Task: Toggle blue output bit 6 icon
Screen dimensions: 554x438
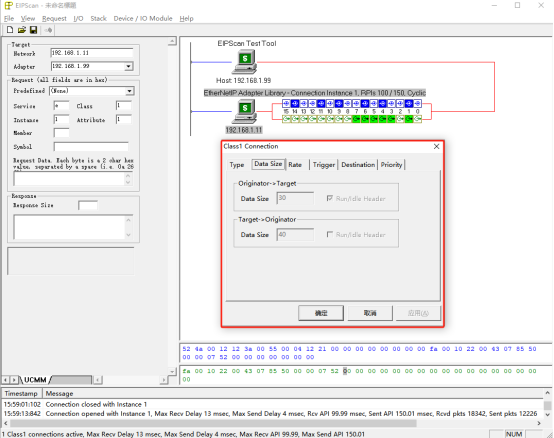Action: pyautogui.click(x=365, y=103)
